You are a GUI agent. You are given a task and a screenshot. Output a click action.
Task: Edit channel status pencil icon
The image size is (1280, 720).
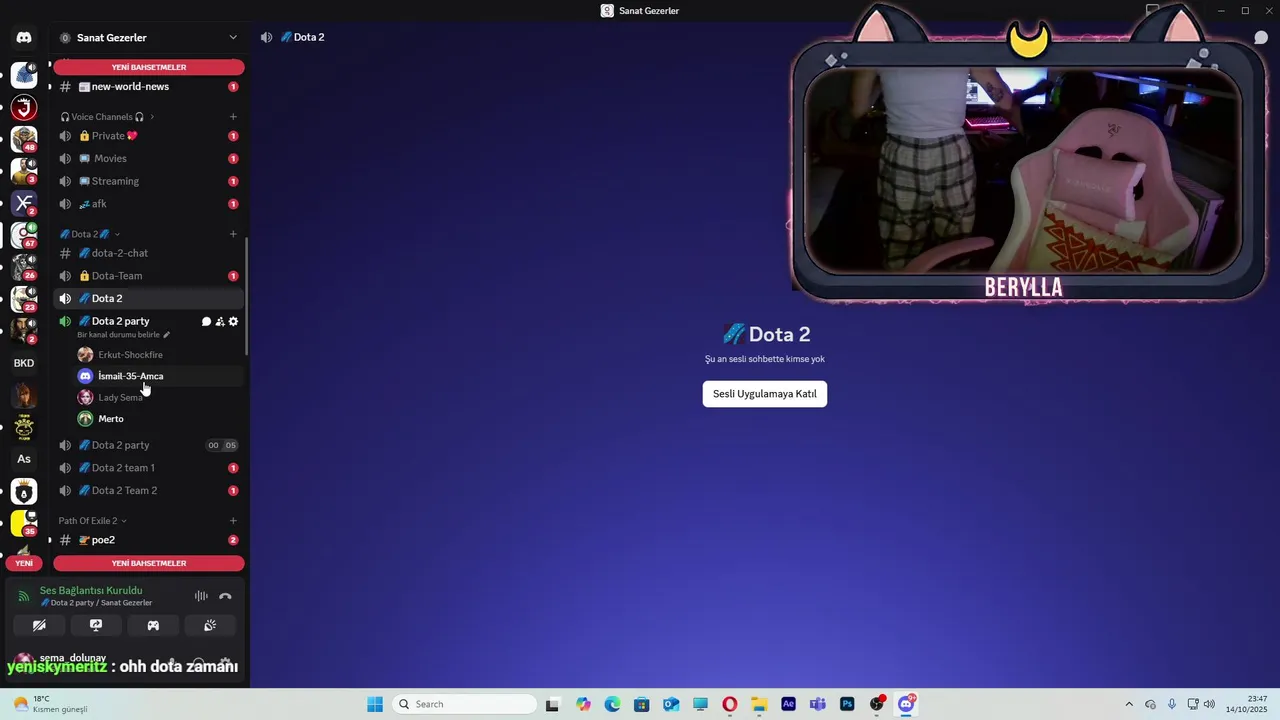pyautogui.click(x=167, y=335)
